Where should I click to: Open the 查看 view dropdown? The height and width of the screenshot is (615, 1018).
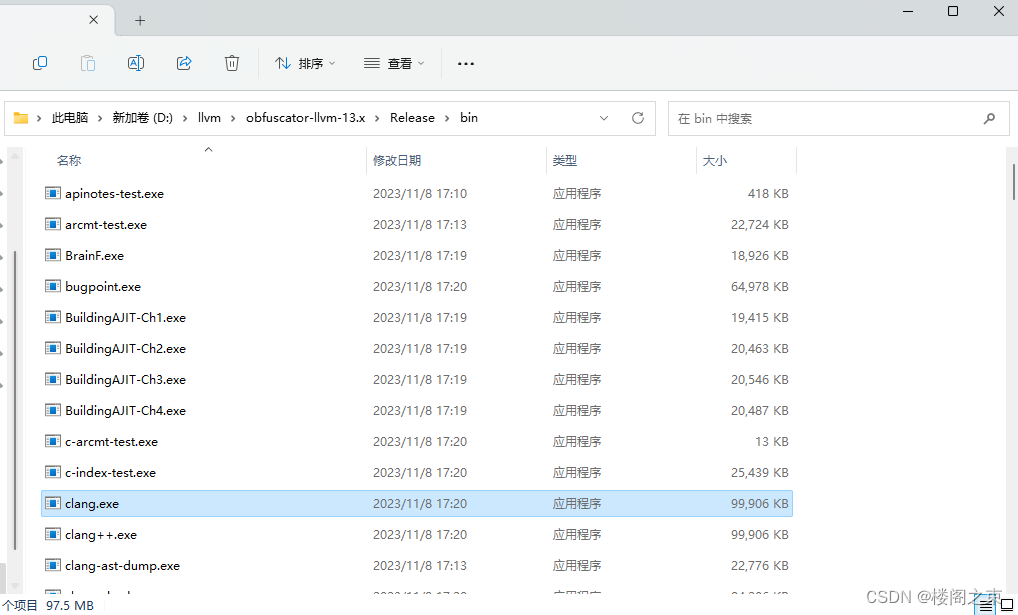(x=394, y=63)
